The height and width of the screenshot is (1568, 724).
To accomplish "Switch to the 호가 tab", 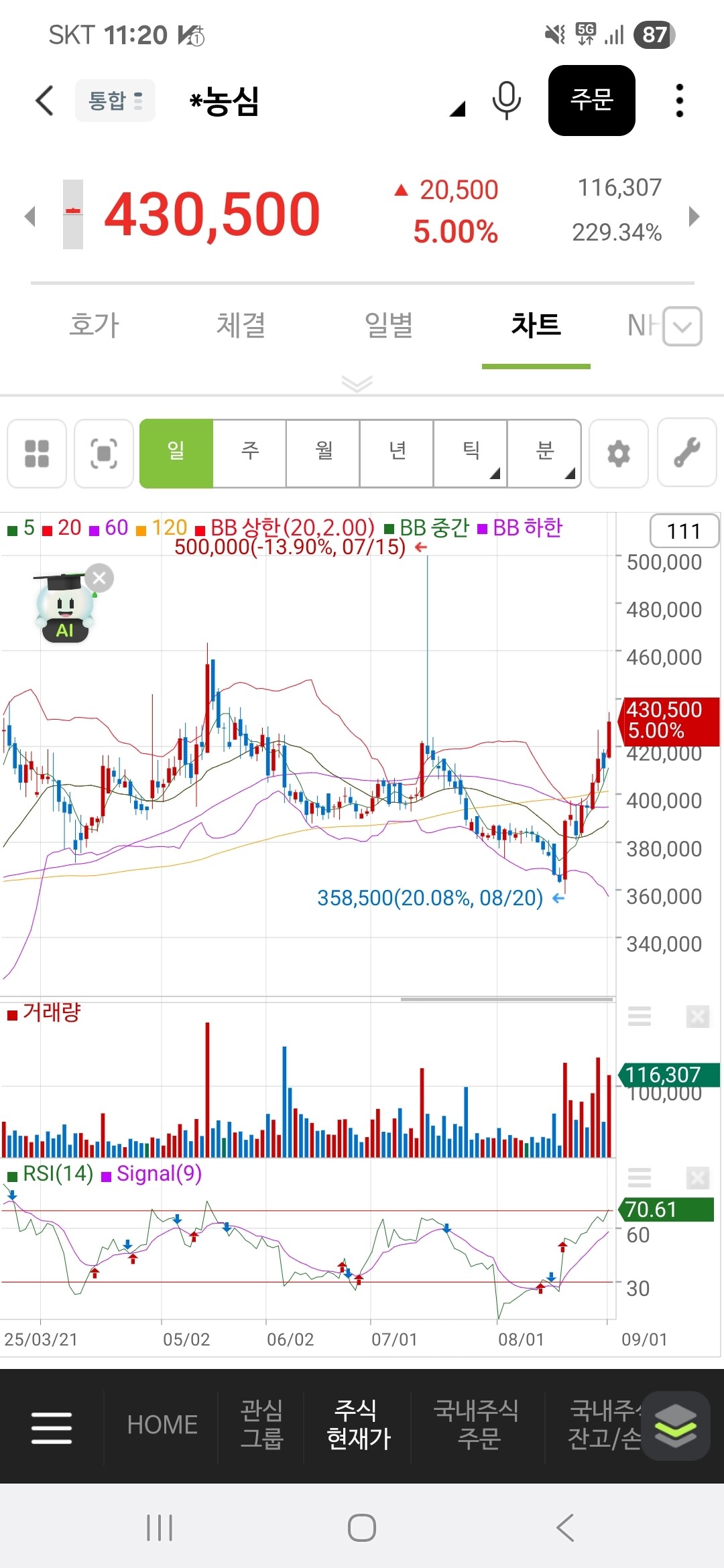I will 94,325.
